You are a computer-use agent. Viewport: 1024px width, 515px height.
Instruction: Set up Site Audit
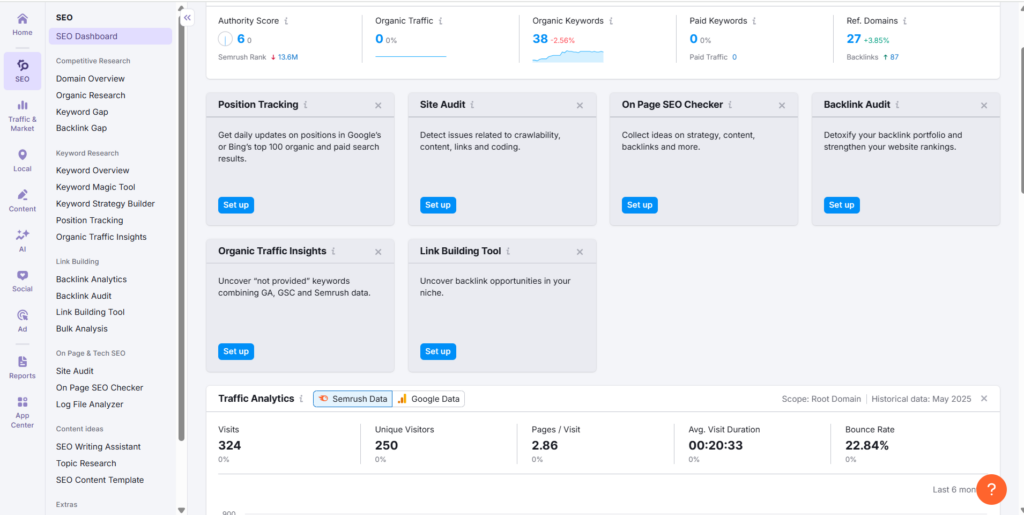[x=438, y=205]
